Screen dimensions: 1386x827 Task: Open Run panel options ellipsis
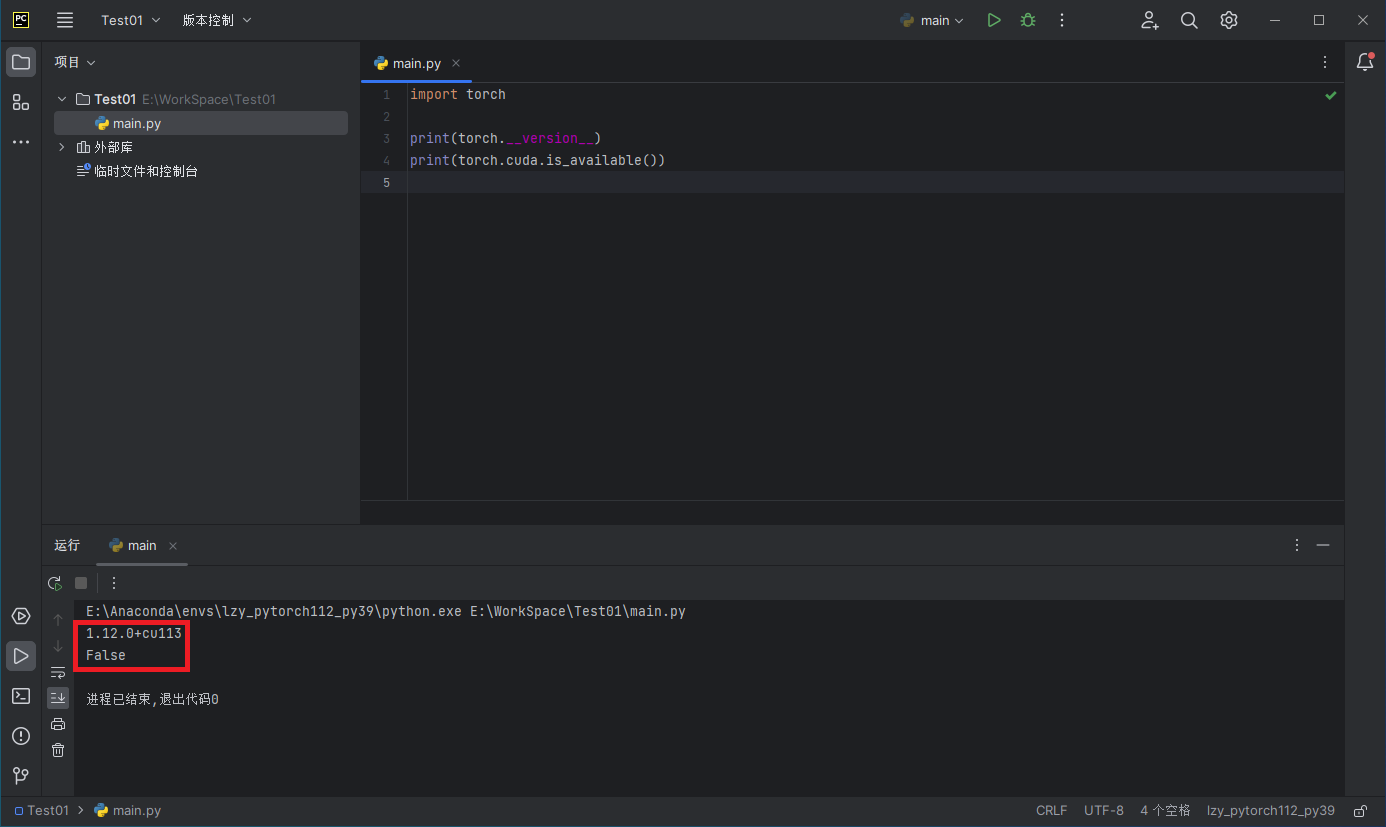(x=1297, y=545)
